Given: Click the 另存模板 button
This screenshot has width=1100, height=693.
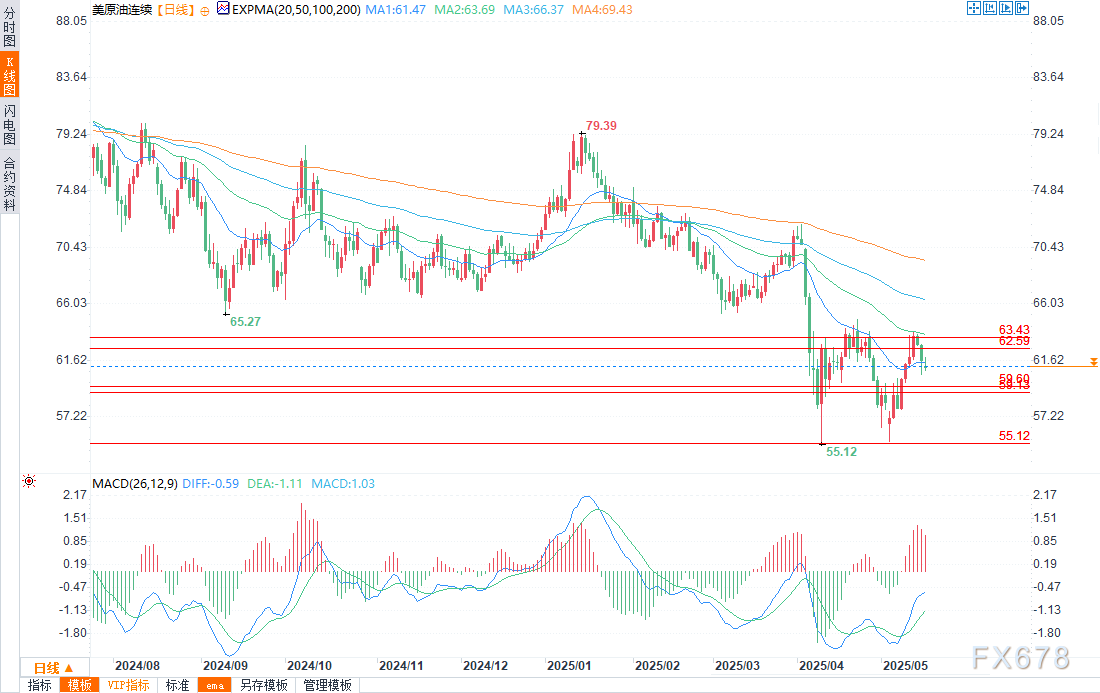Looking at the screenshot, I should click(x=263, y=685).
